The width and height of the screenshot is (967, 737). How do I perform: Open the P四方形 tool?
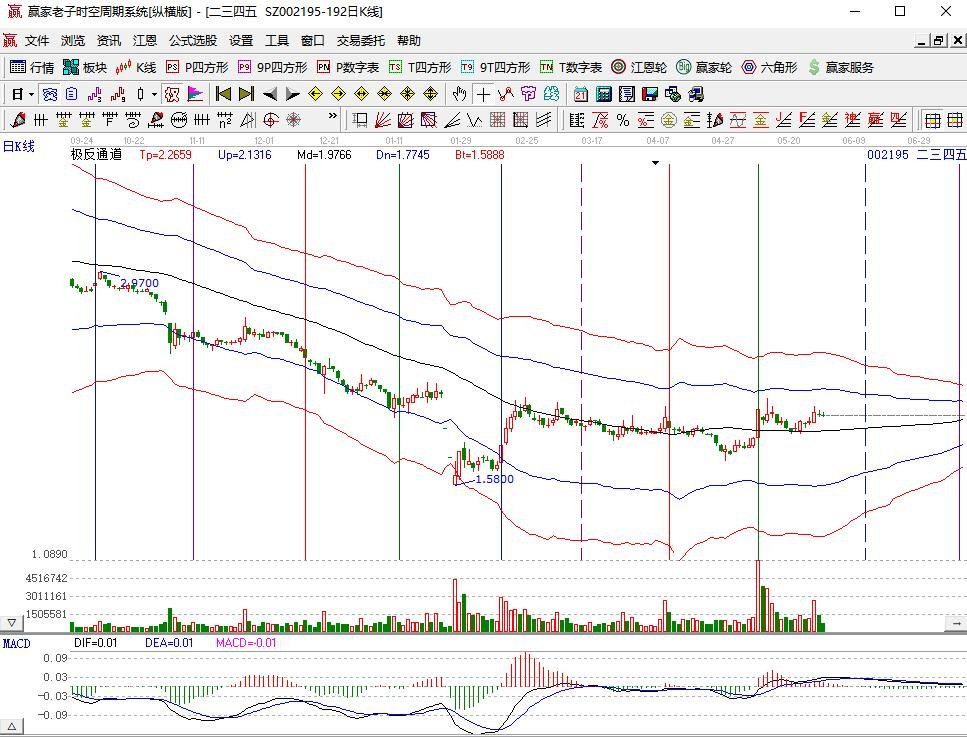click(197, 67)
